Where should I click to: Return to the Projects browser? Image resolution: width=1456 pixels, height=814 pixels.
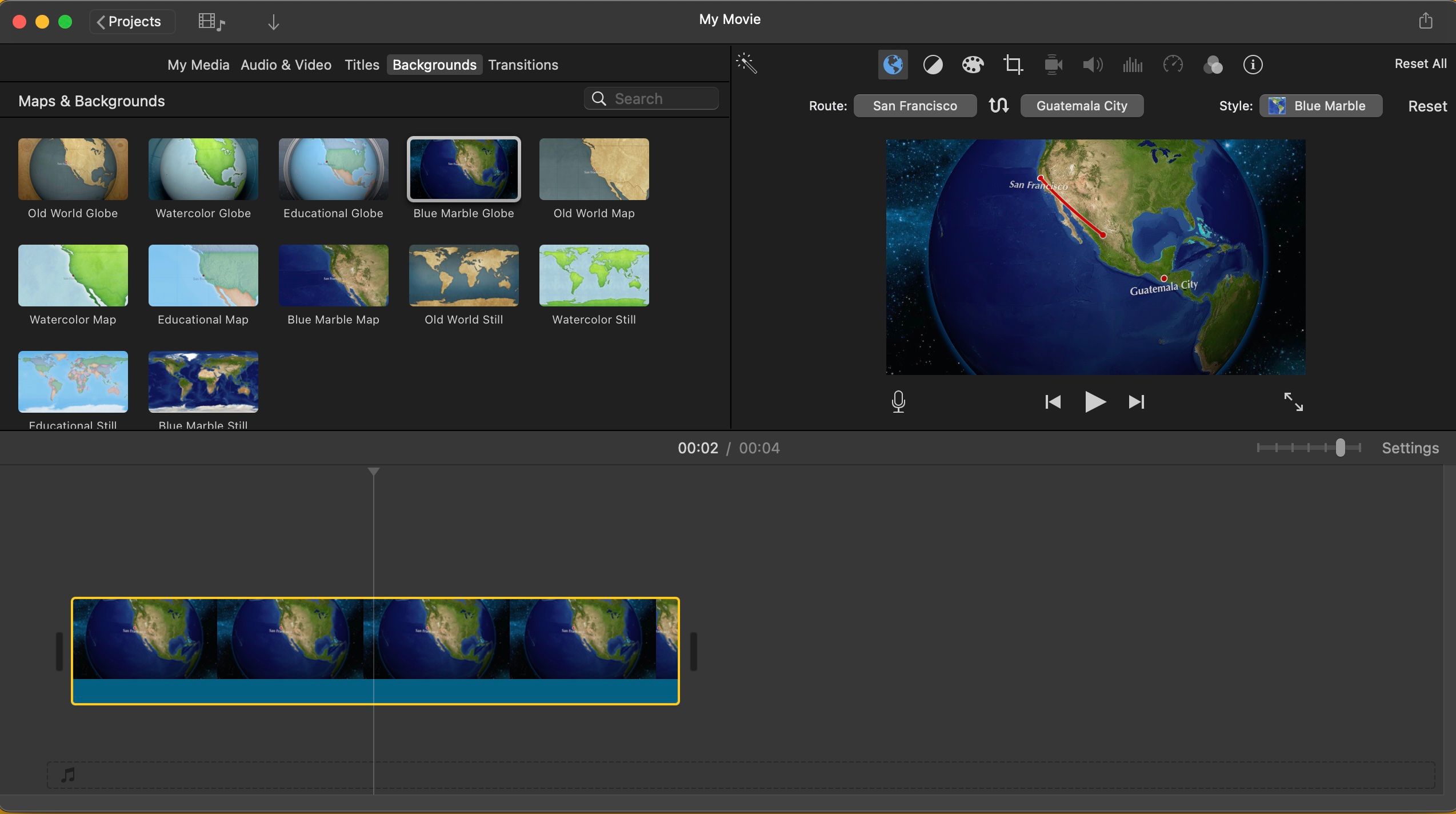point(131,22)
